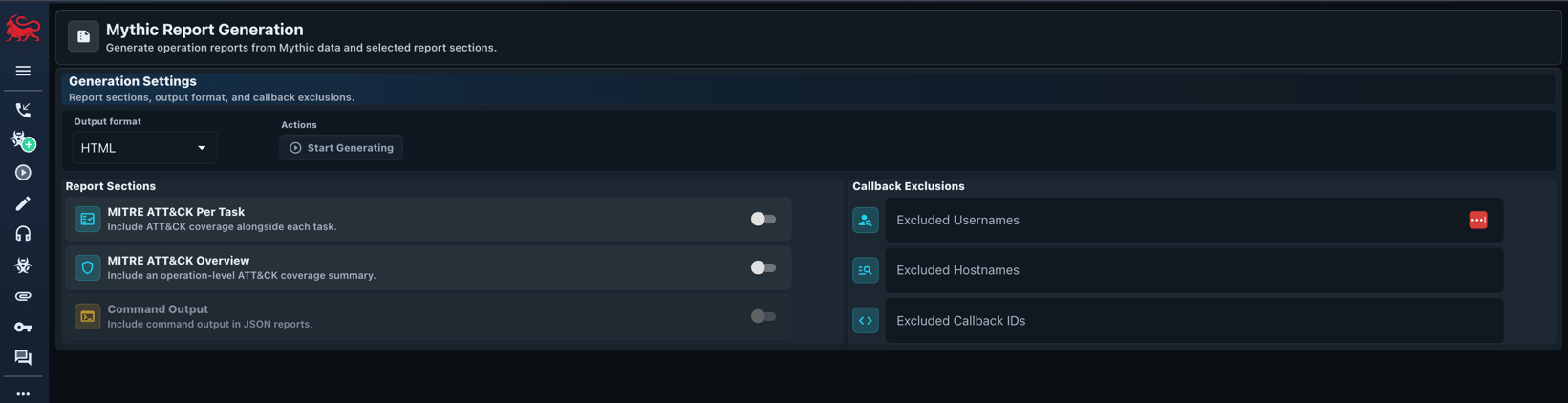The width and height of the screenshot is (1568, 403).
Task: Click the play circle icon in sidebar
Action: pos(23,173)
